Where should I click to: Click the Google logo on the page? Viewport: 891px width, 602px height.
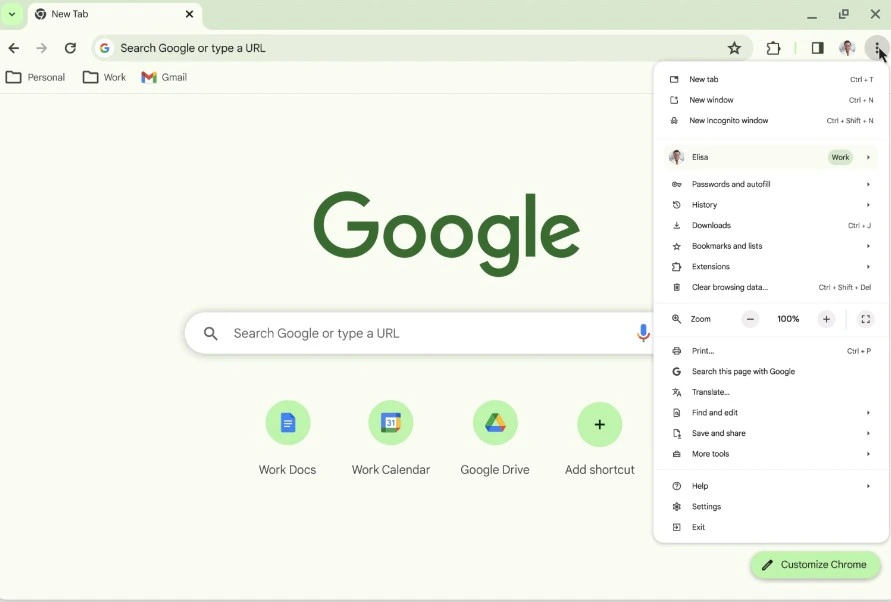[x=447, y=234]
